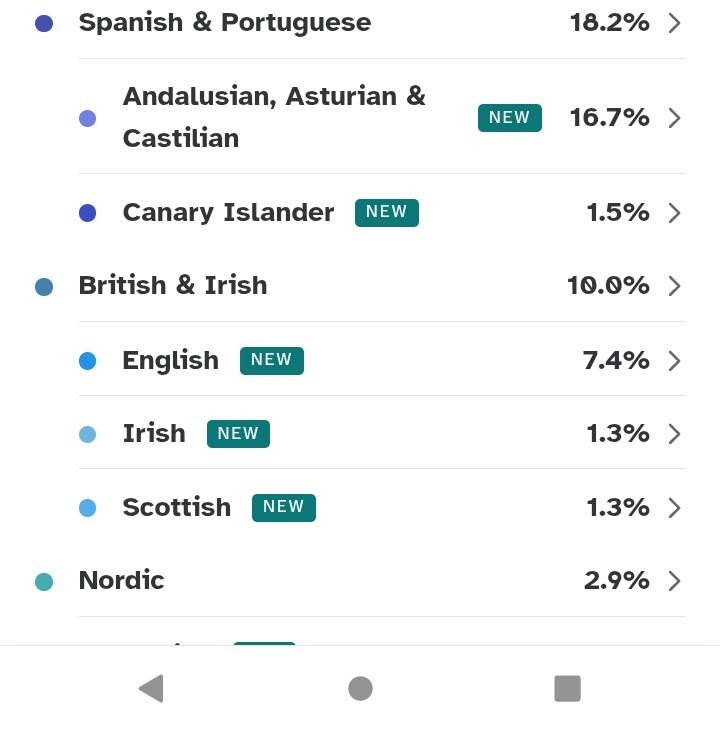Tap the Android back navigation button
Screen dimensions: 720x729
pyautogui.click(x=151, y=688)
